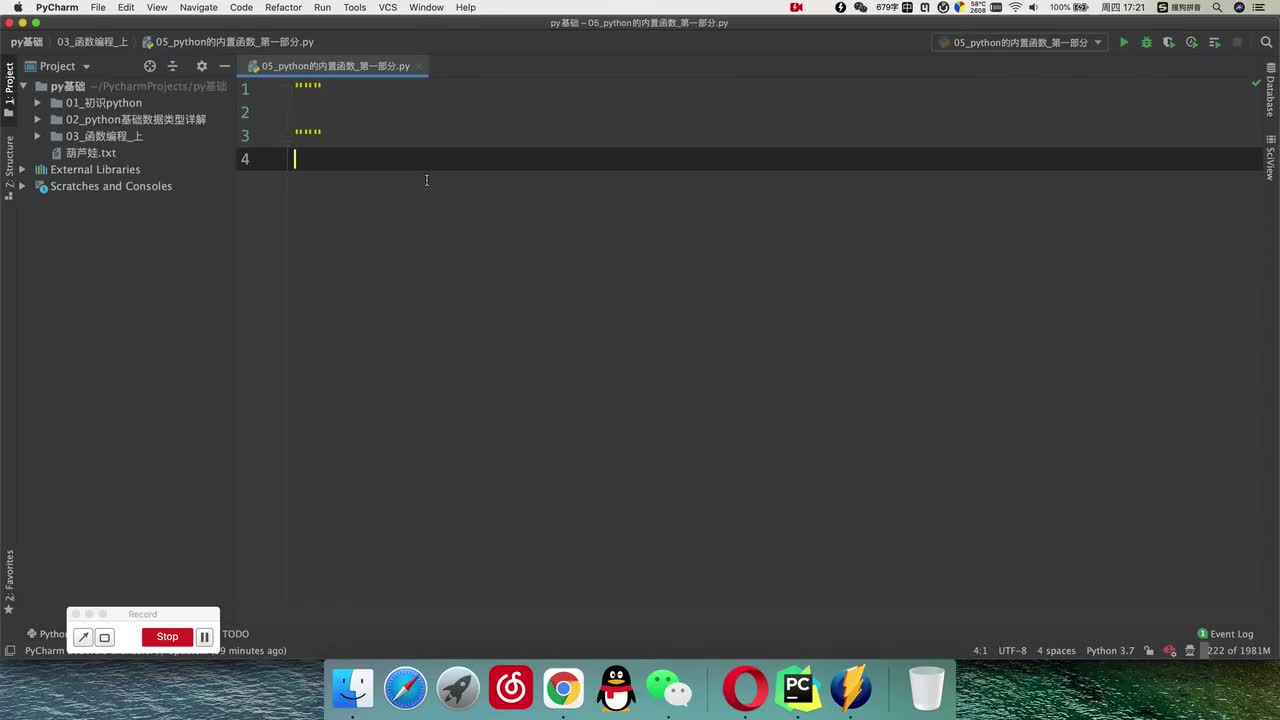Run the current configuration with green play icon
Viewport: 1280px width, 720px height.
point(1124,42)
